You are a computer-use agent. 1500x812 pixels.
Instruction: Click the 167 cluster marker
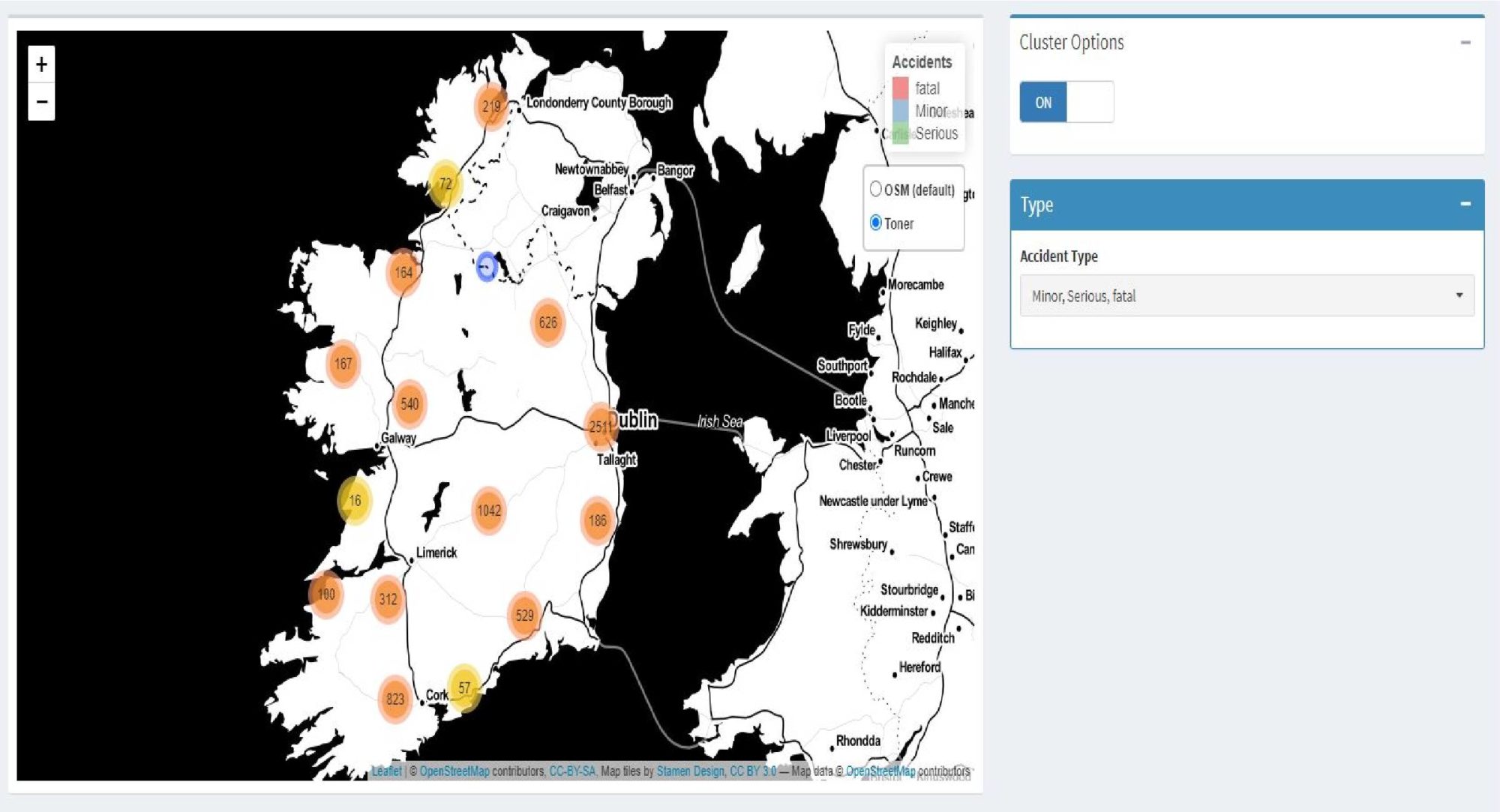click(x=343, y=364)
